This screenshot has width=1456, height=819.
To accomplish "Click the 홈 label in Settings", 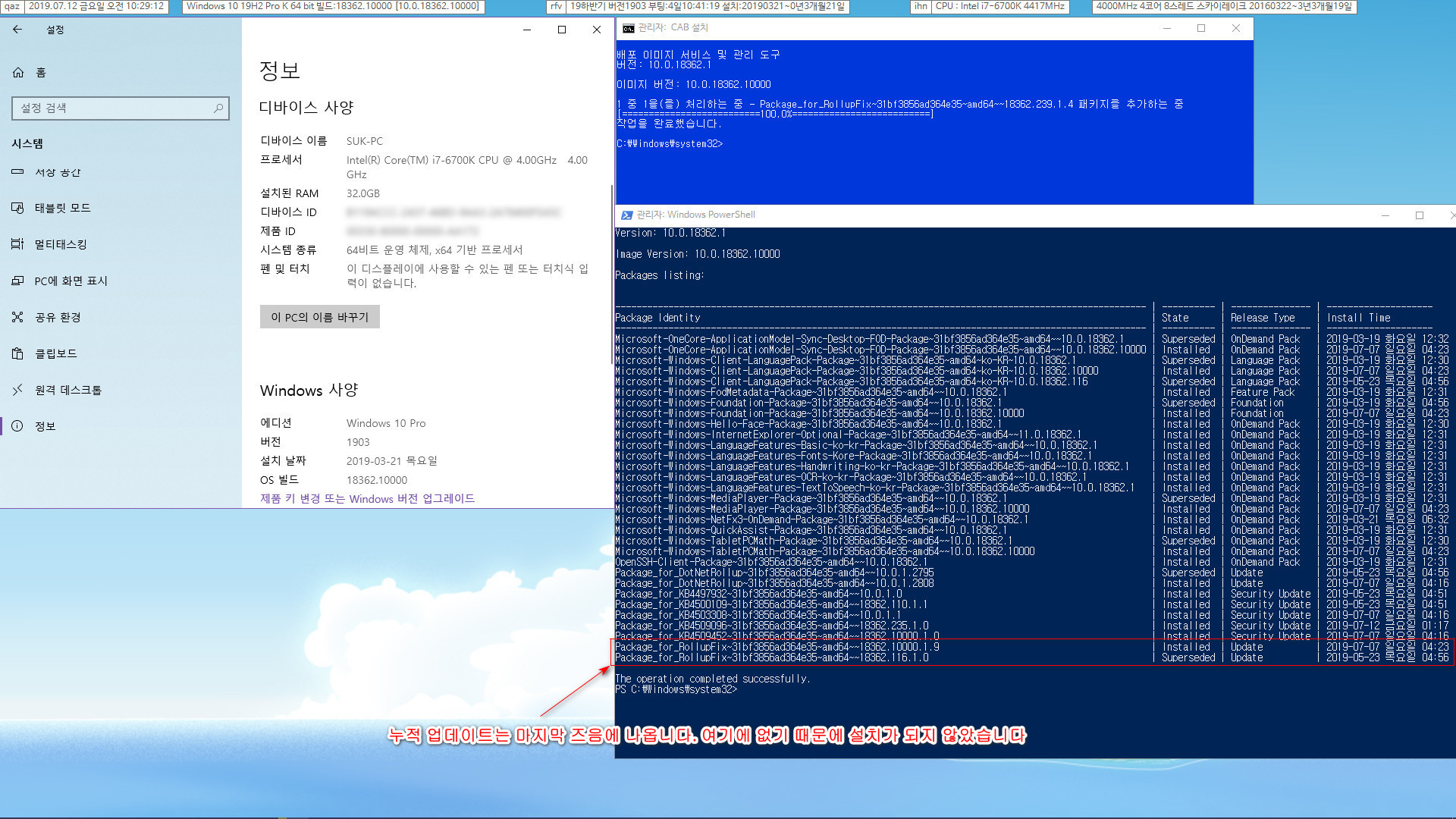I will pyautogui.click(x=41, y=73).
